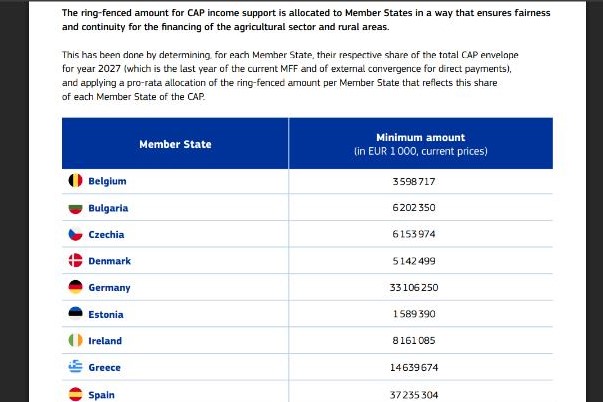Screen dimensions: 603x402
Task: Click the Spain flag icon
Action: point(75,394)
